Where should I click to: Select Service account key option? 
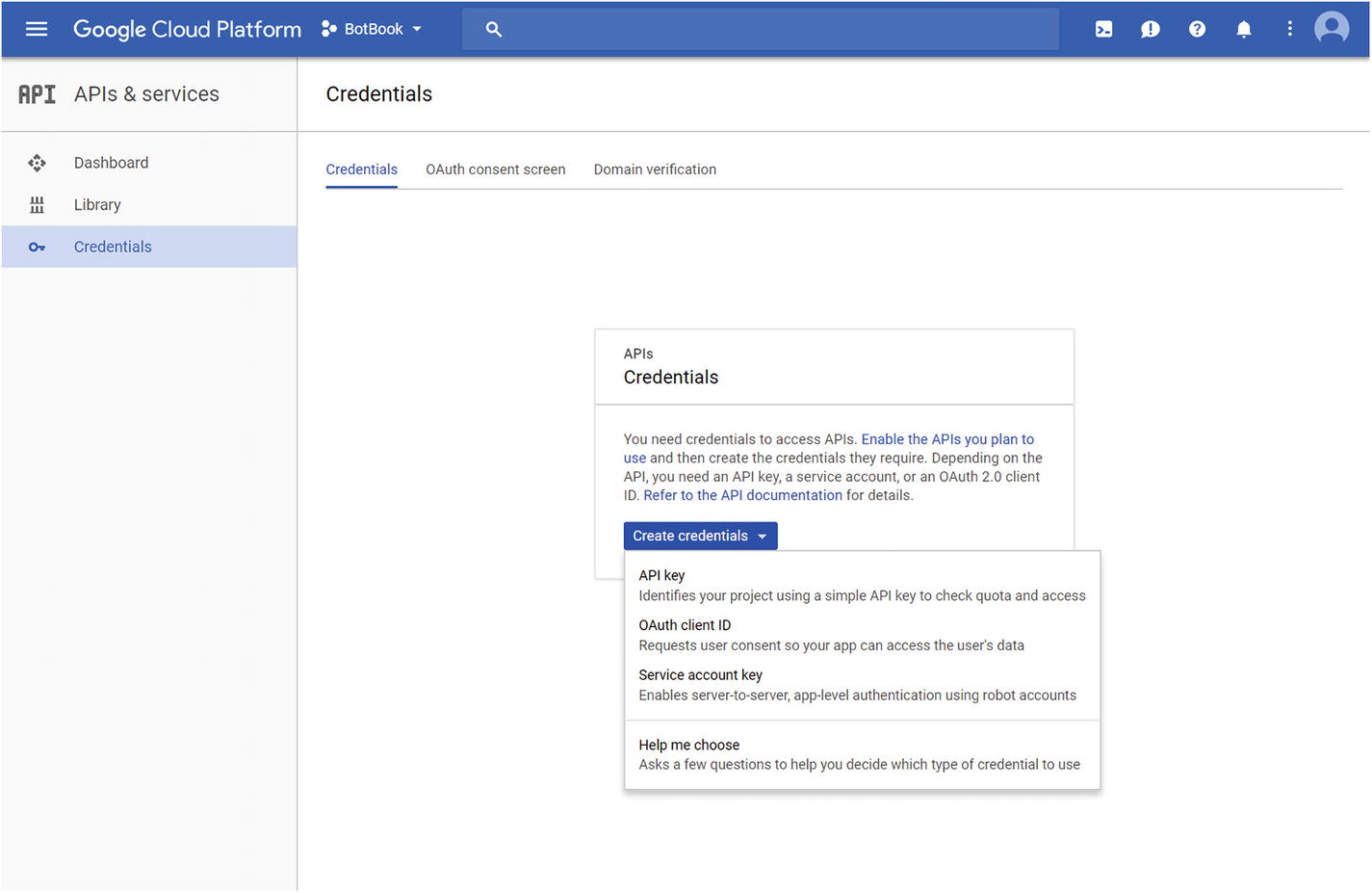point(700,675)
